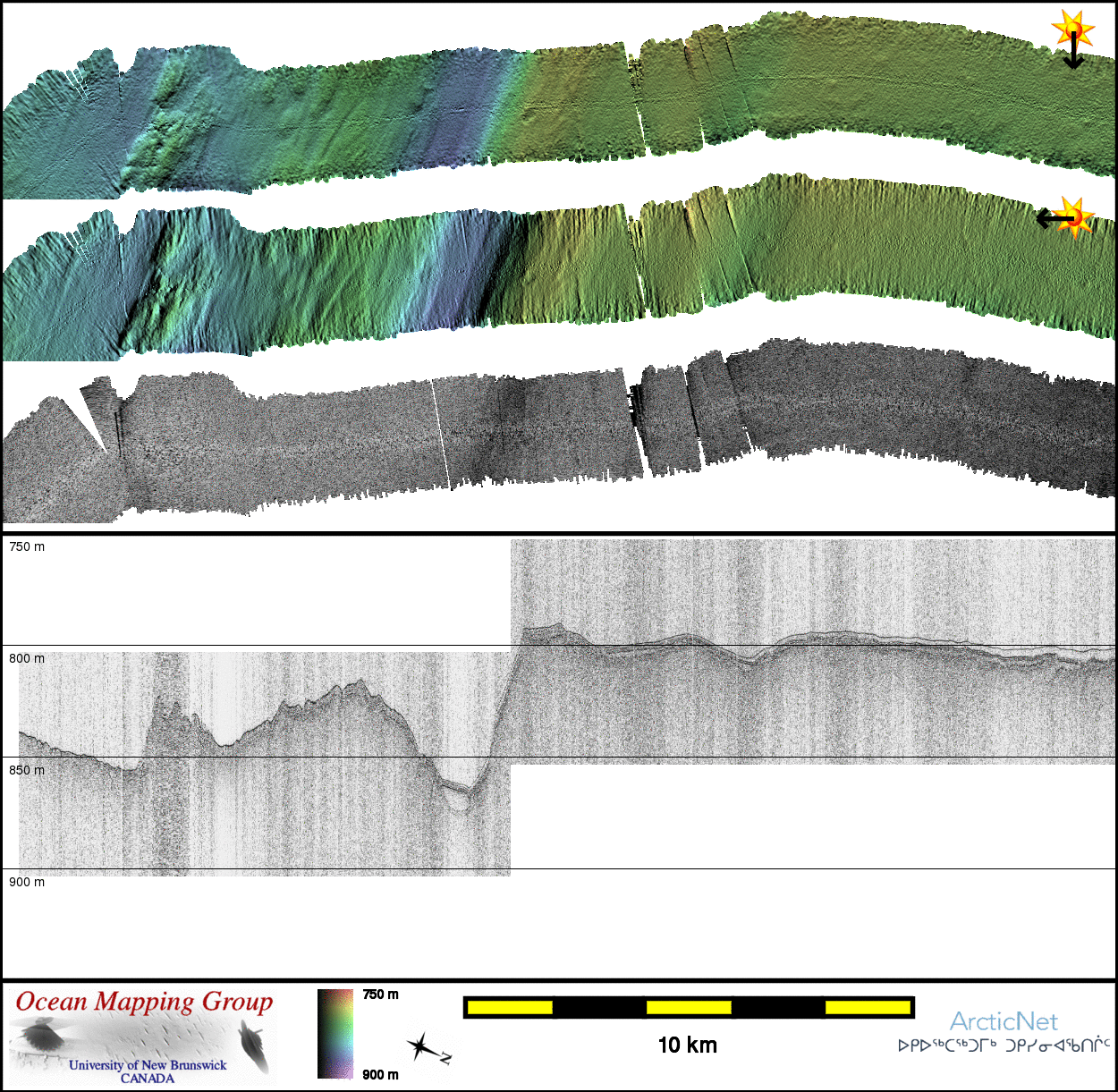Select the middle yellow scale bar segment
The height and width of the screenshot is (1092, 1118).
click(x=689, y=1008)
